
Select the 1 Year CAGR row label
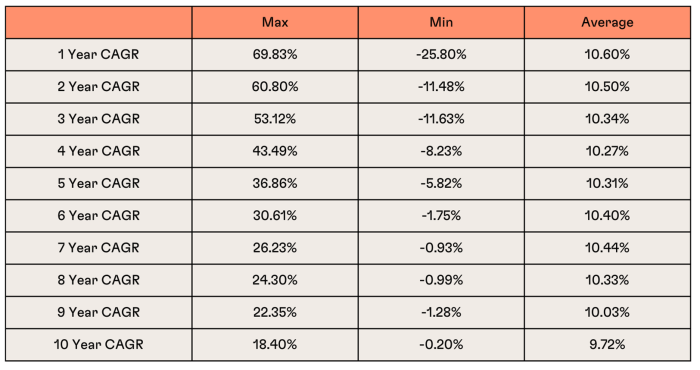tap(99, 54)
